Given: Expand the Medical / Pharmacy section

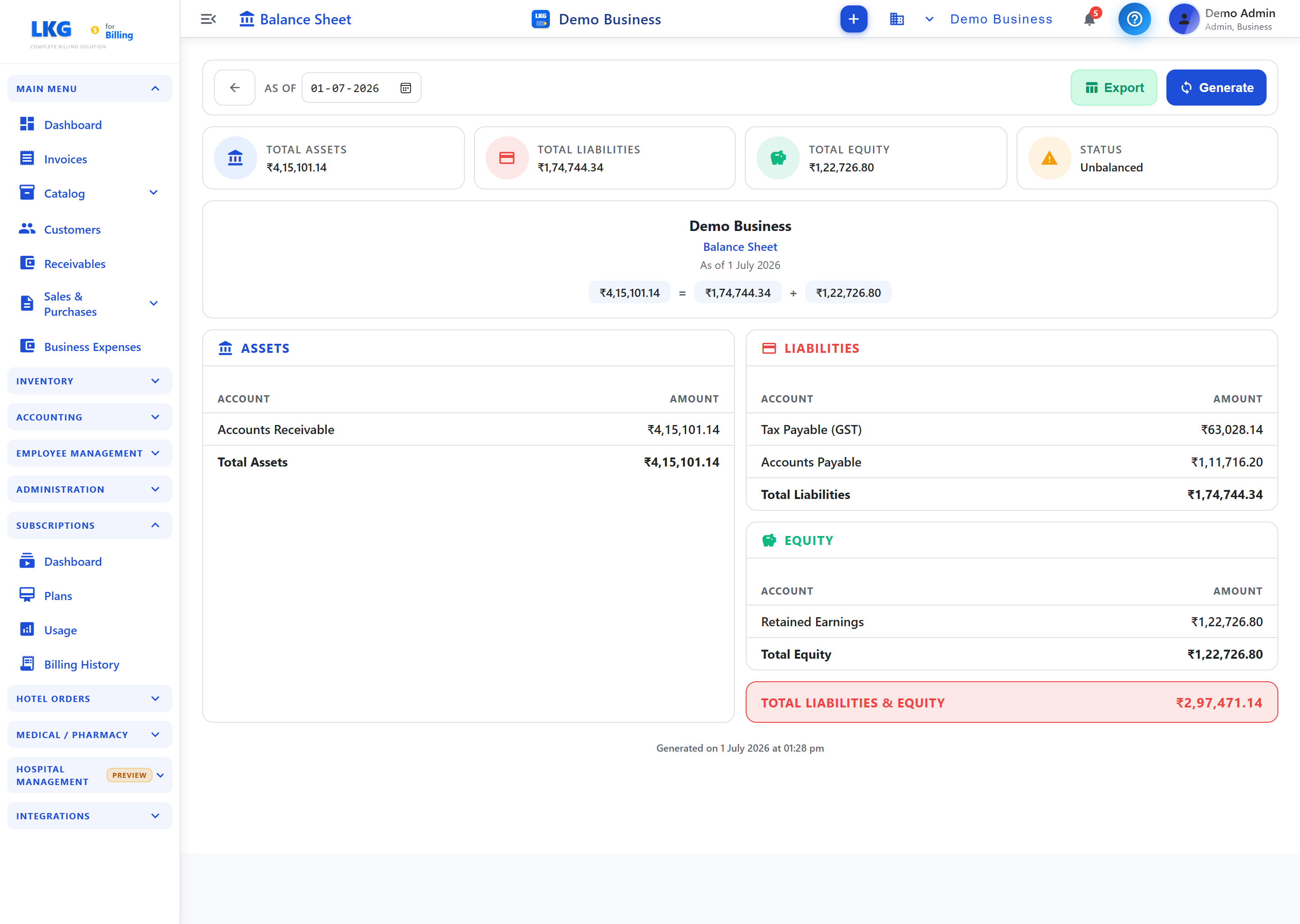Looking at the screenshot, I should coord(89,735).
